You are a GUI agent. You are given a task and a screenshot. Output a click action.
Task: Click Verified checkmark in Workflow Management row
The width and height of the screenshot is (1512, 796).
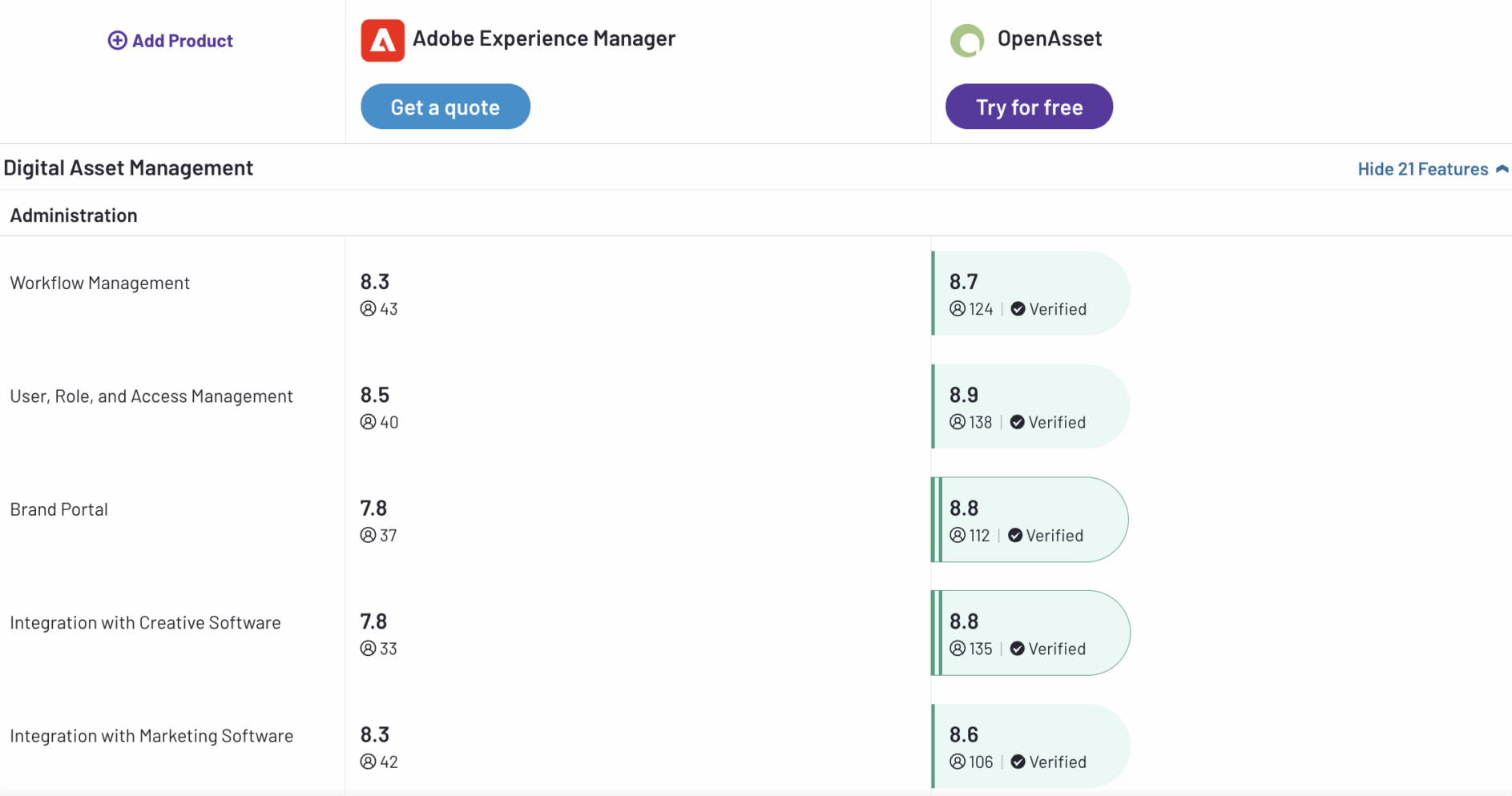(x=1018, y=309)
